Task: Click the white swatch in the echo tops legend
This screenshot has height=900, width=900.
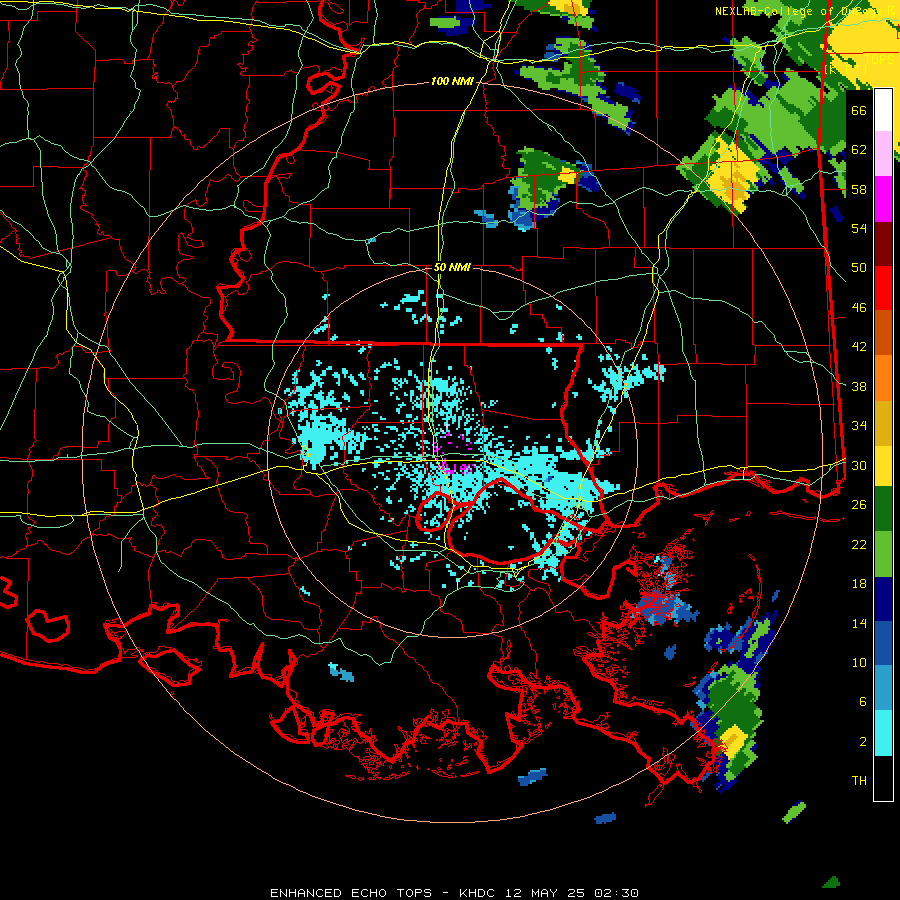Action: 883,110
